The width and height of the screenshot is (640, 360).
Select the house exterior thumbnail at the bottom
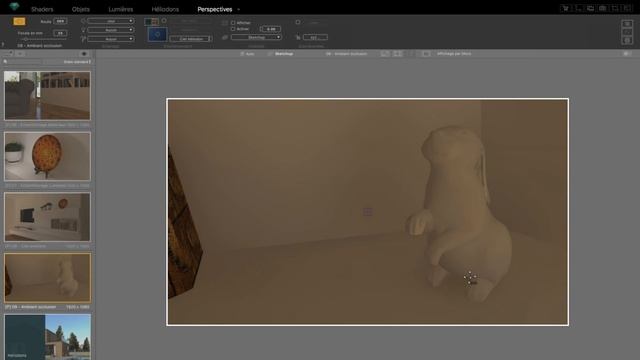click(47, 337)
